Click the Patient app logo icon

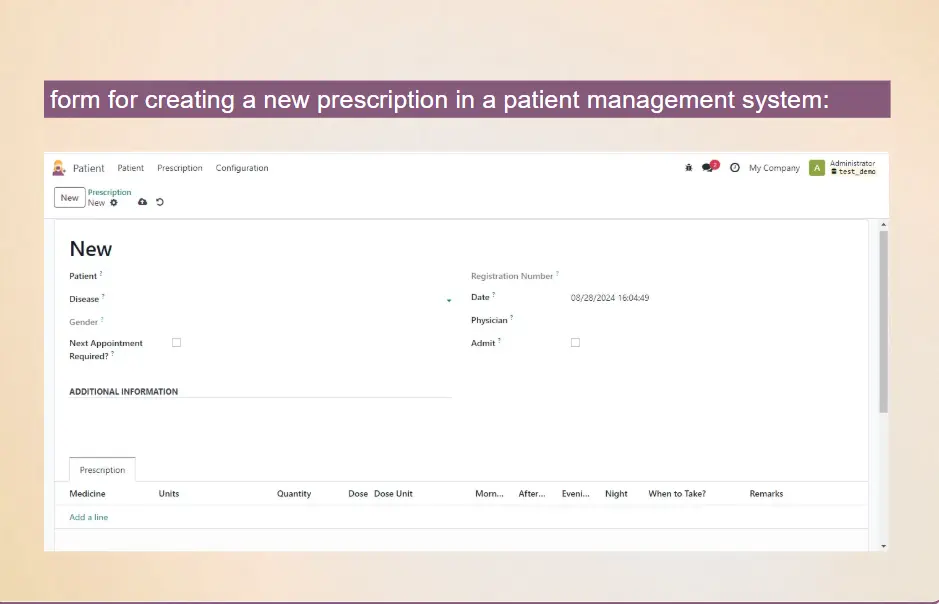point(60,168)
